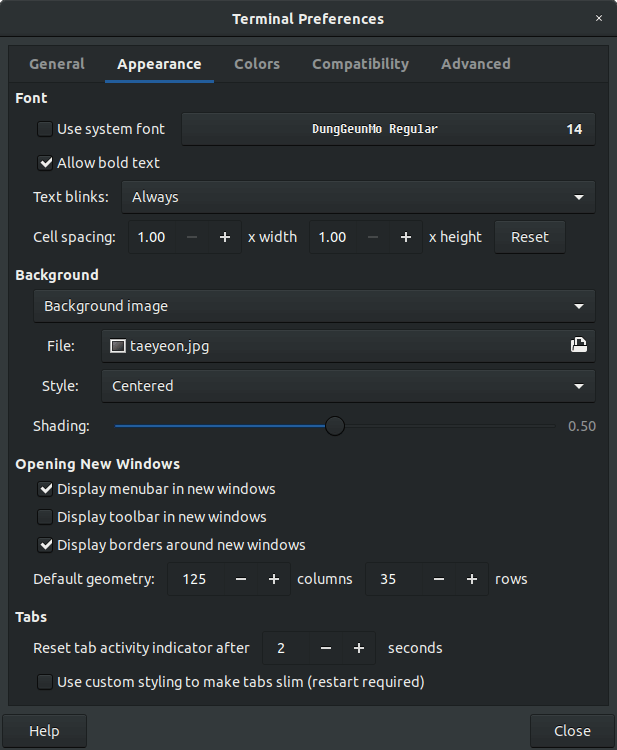The image size is (617, 750).
Task: Decrease default geometry rows with minus
Action: coord(438,579)
